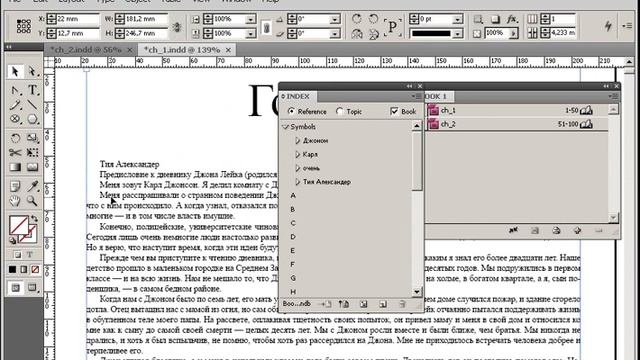The height and width of the screenshot is (360, 640).
Task: Select the Selection (black arrow) tool
Action: pos(15,71)
